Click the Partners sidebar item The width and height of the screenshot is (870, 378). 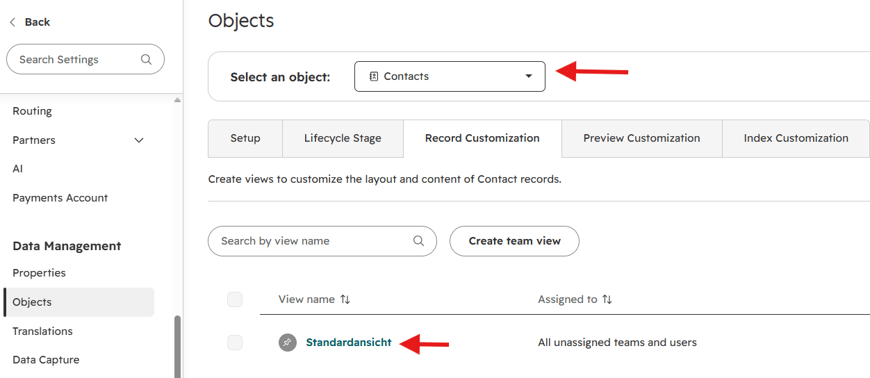(x=34, y=140)
